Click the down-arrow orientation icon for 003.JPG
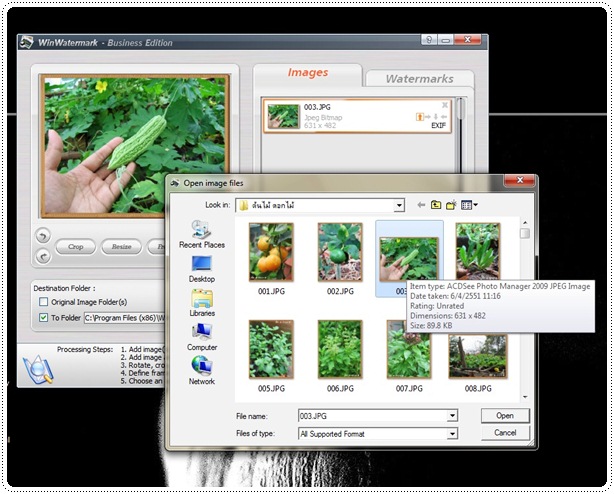 tap(436, 117)
